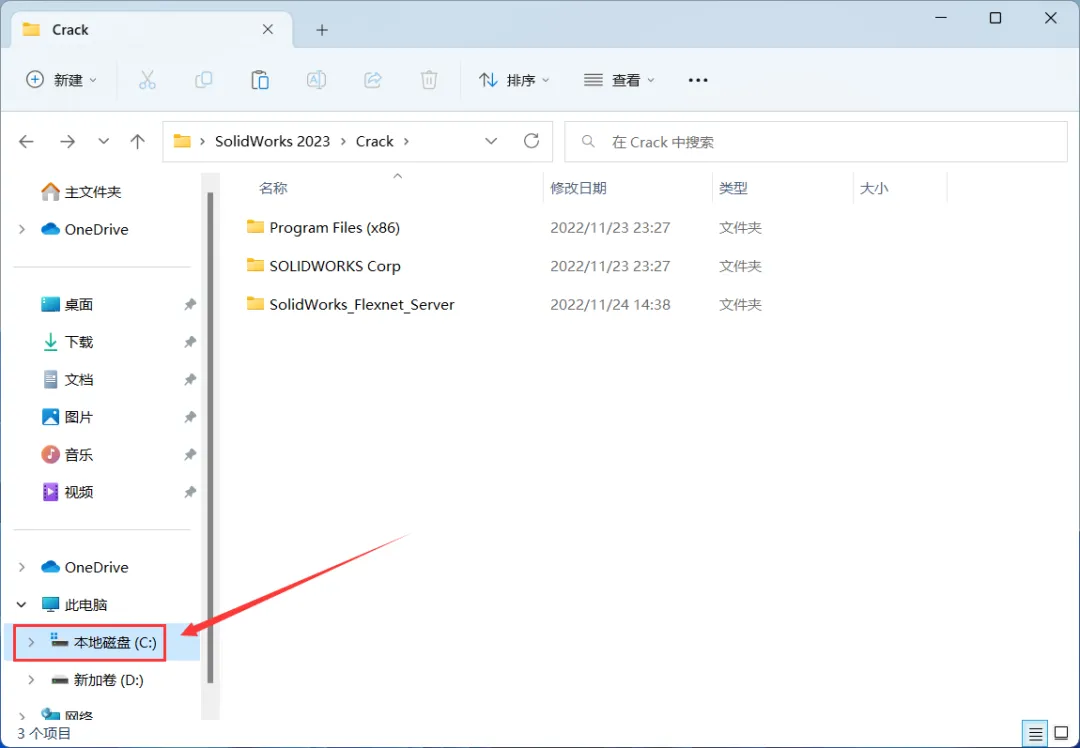Click the Copy icon in toolbar

click(203, 80)
